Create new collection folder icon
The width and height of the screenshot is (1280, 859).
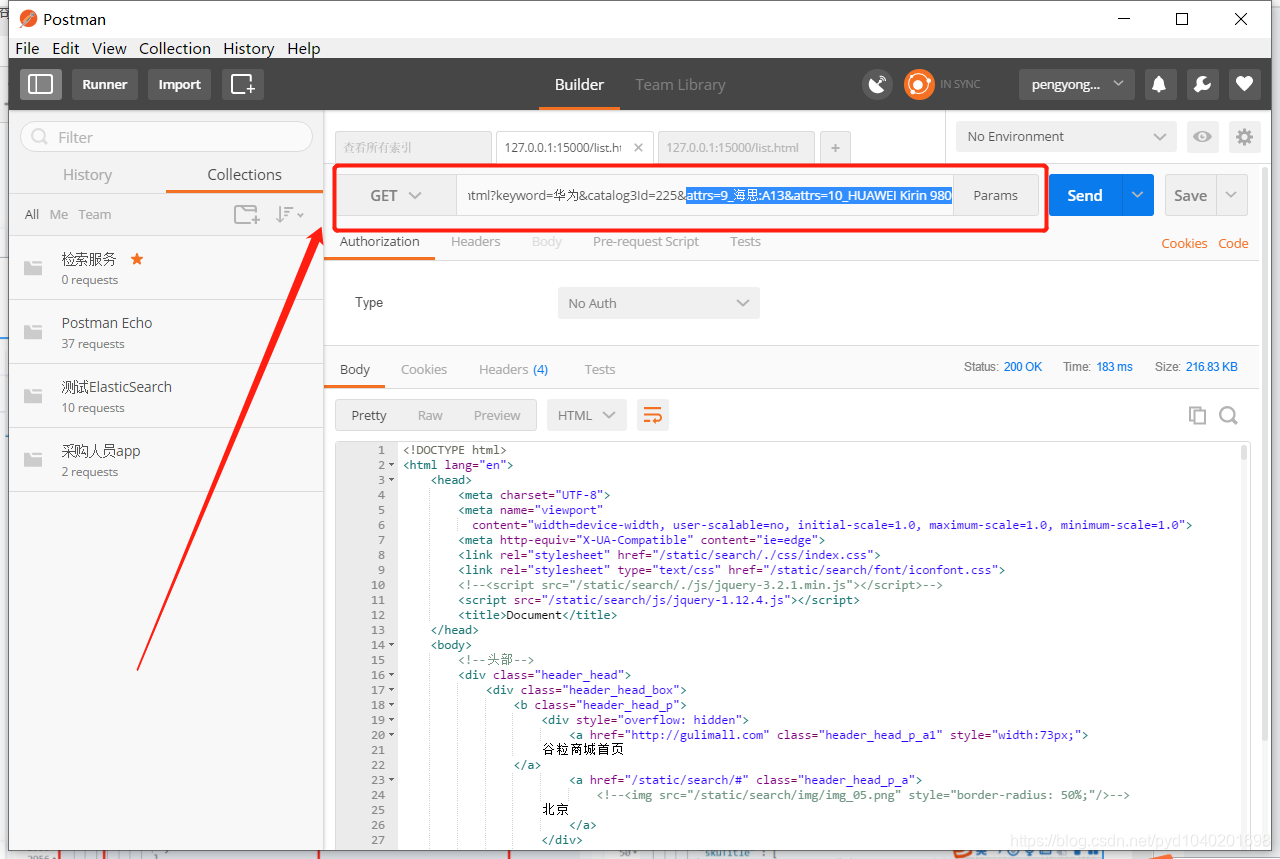[246, 214]
